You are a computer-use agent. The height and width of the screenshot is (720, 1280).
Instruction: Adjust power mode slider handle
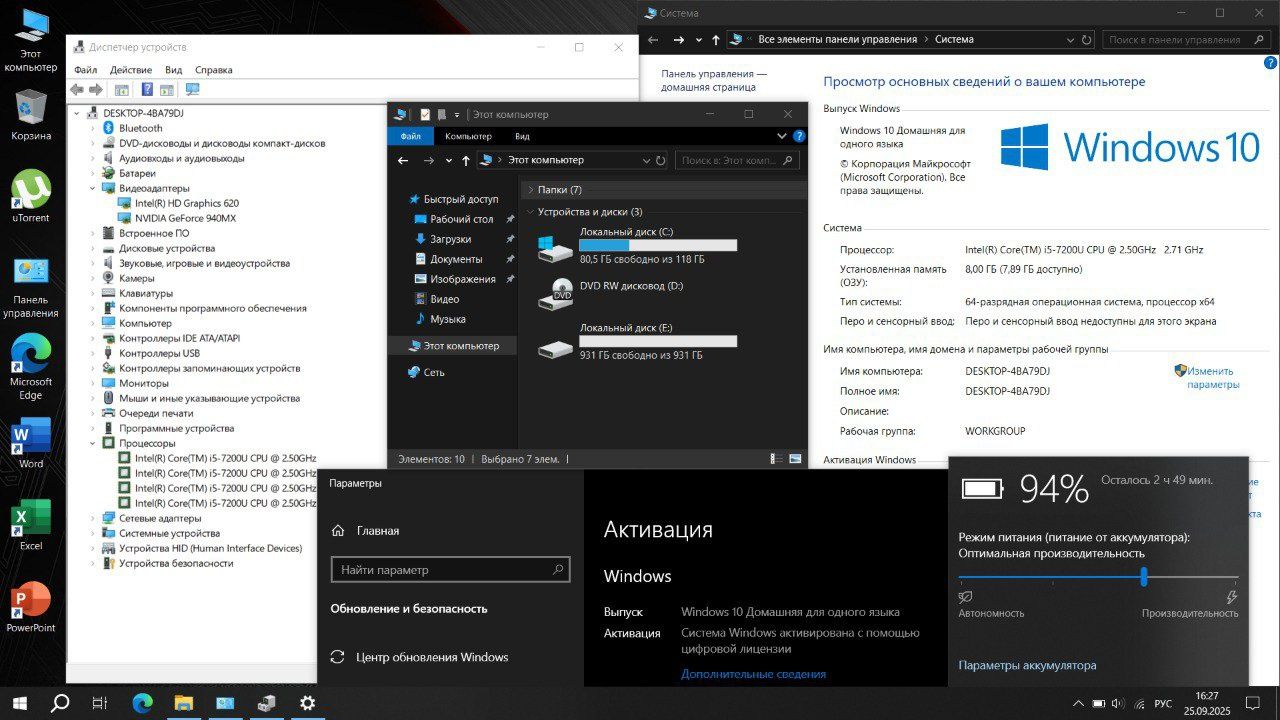click(x=1143, y=577)
